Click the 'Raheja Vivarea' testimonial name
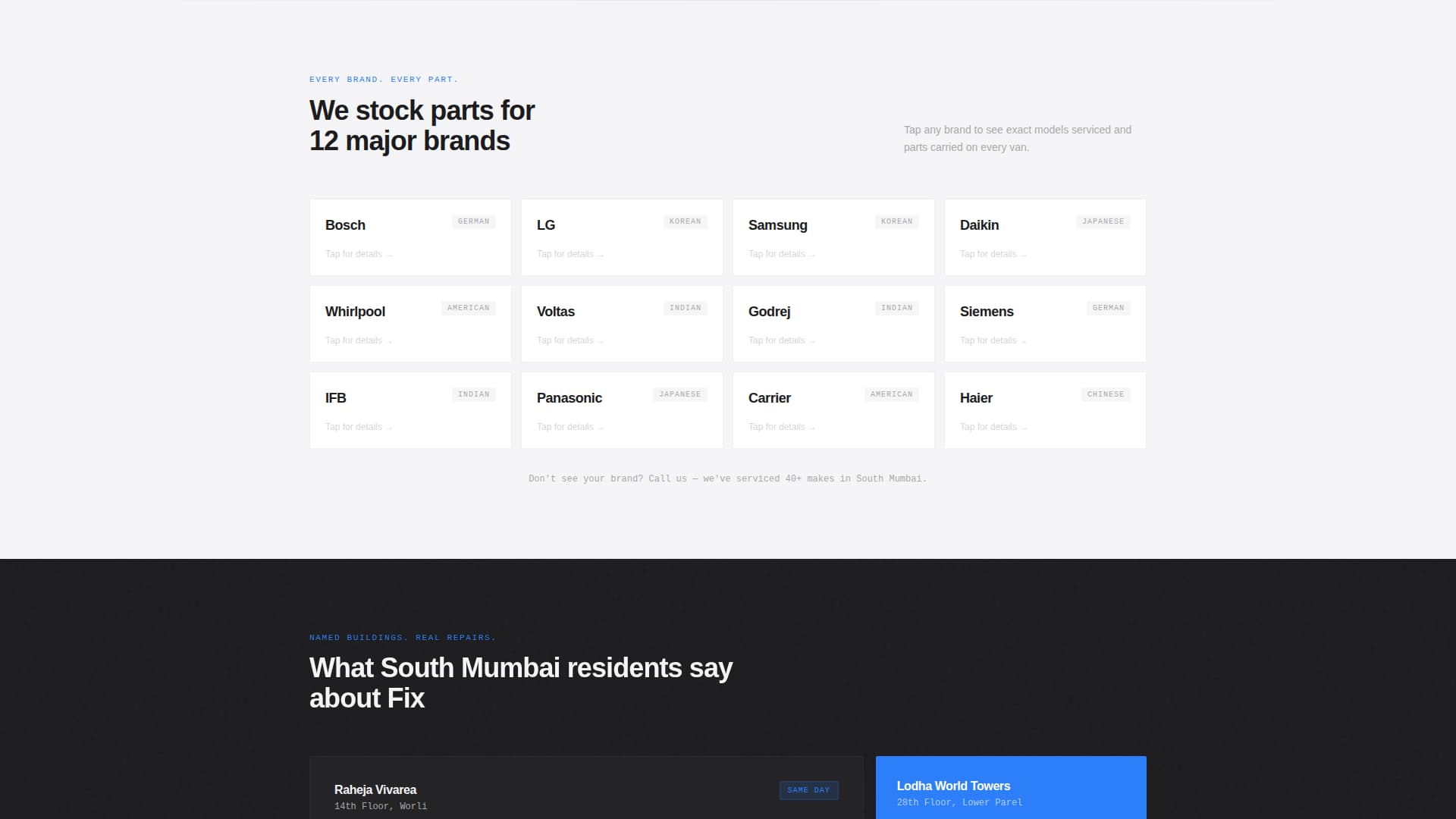 [x=375, y=789]
